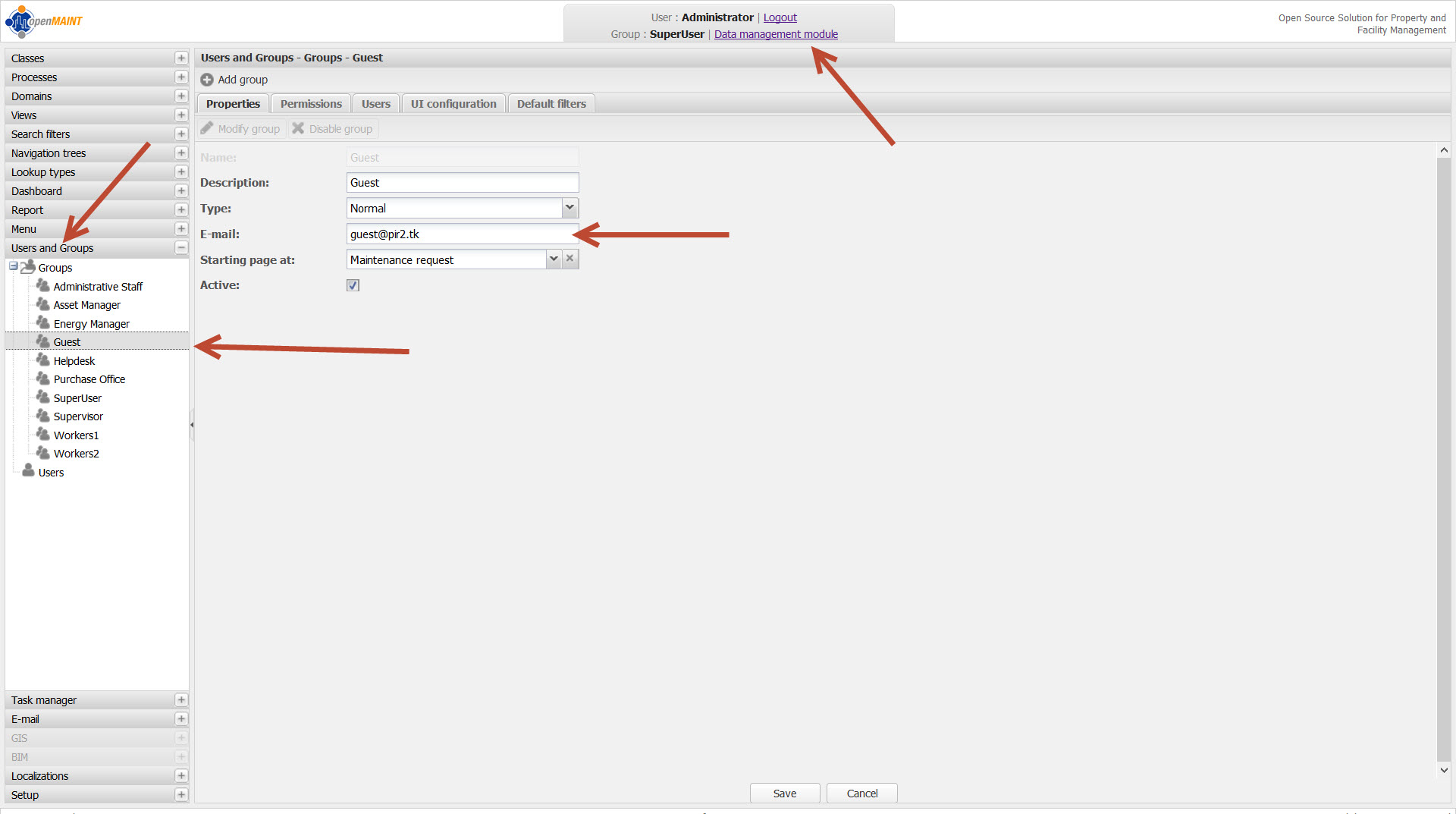Open the UI configuration tab
Image resolution: width=1456 pixels, height=814 pixels.
coord(453,104)
